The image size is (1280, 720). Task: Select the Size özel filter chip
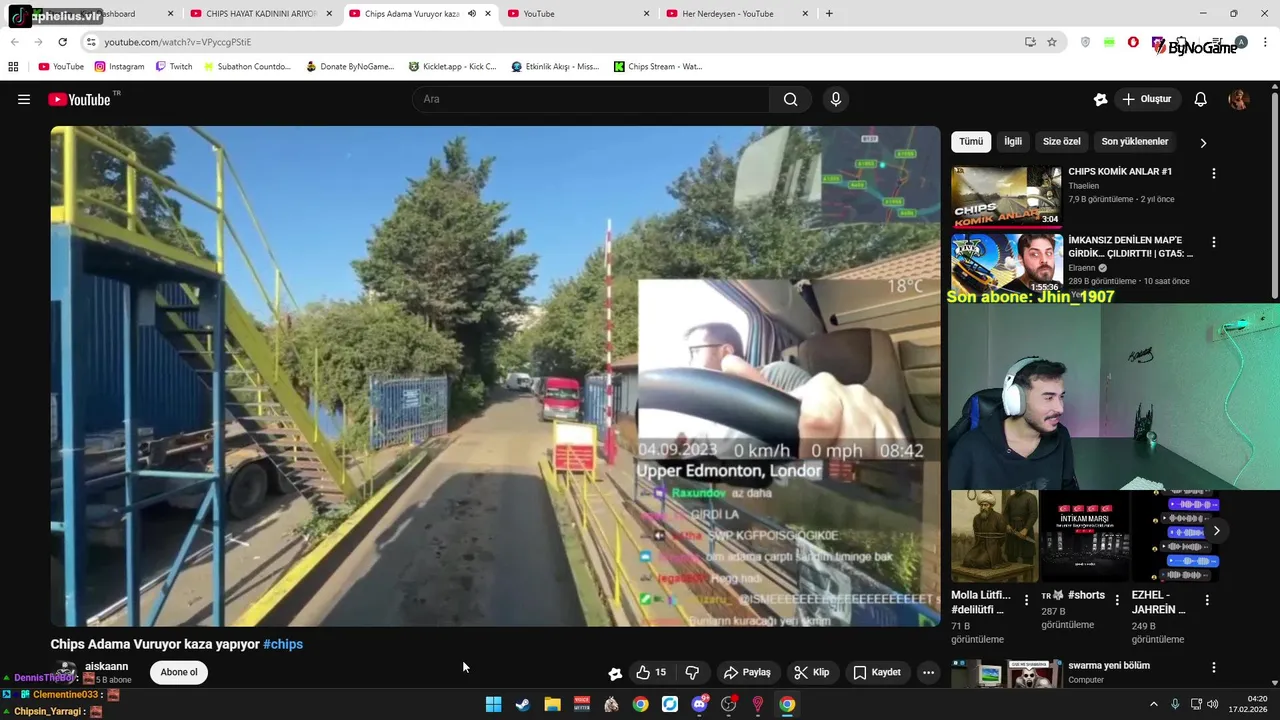(x=1062, y=142)
